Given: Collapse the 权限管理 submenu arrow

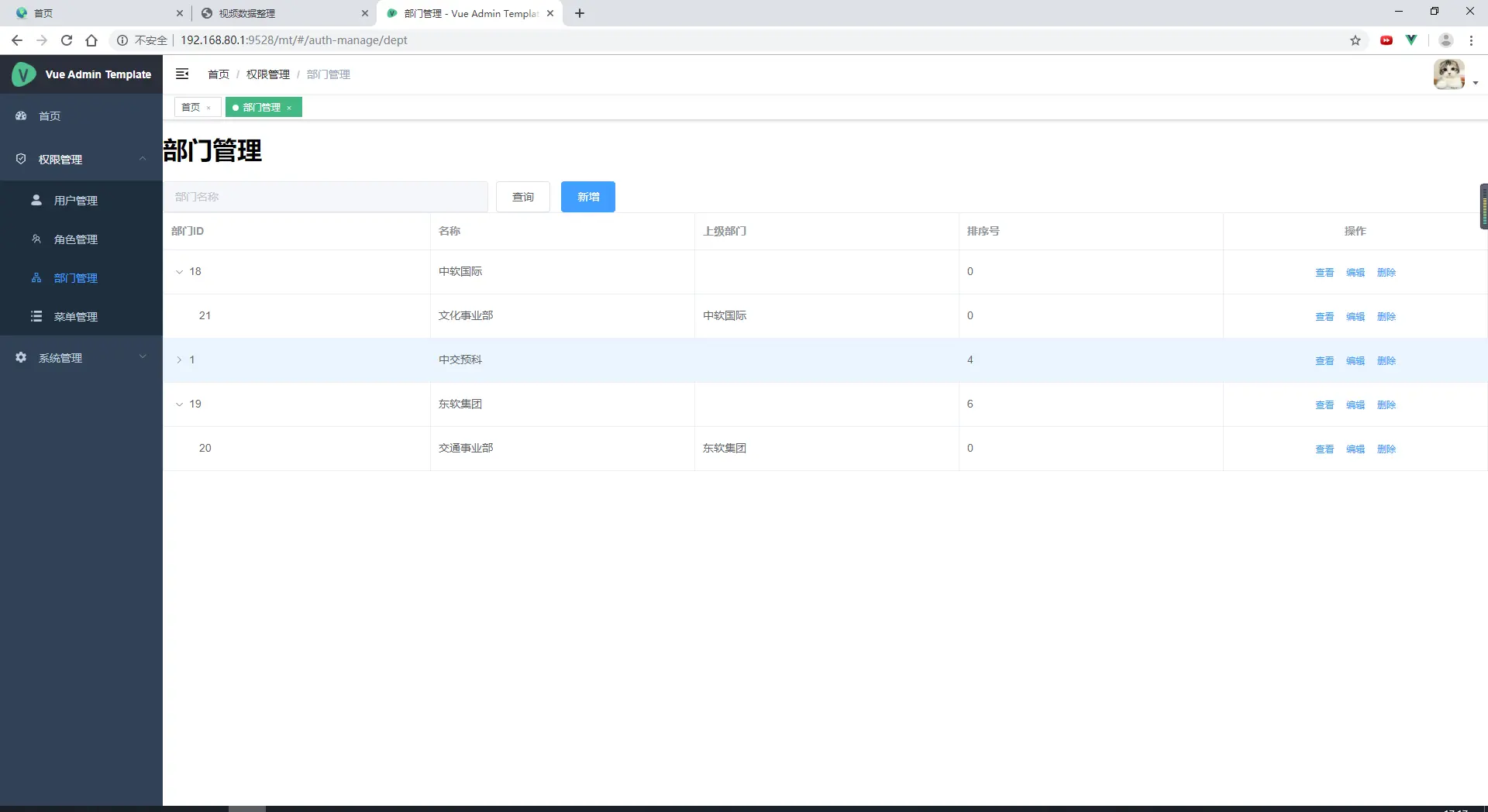Looking at the screenshot, I should pos(143,159).
